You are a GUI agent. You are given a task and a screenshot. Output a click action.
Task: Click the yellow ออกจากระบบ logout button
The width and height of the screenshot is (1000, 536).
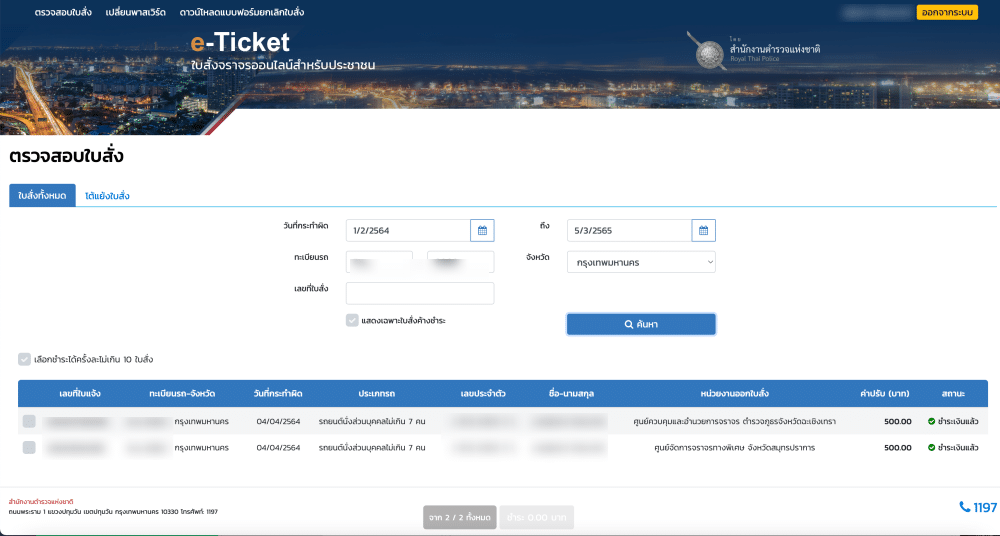point(946,12)
